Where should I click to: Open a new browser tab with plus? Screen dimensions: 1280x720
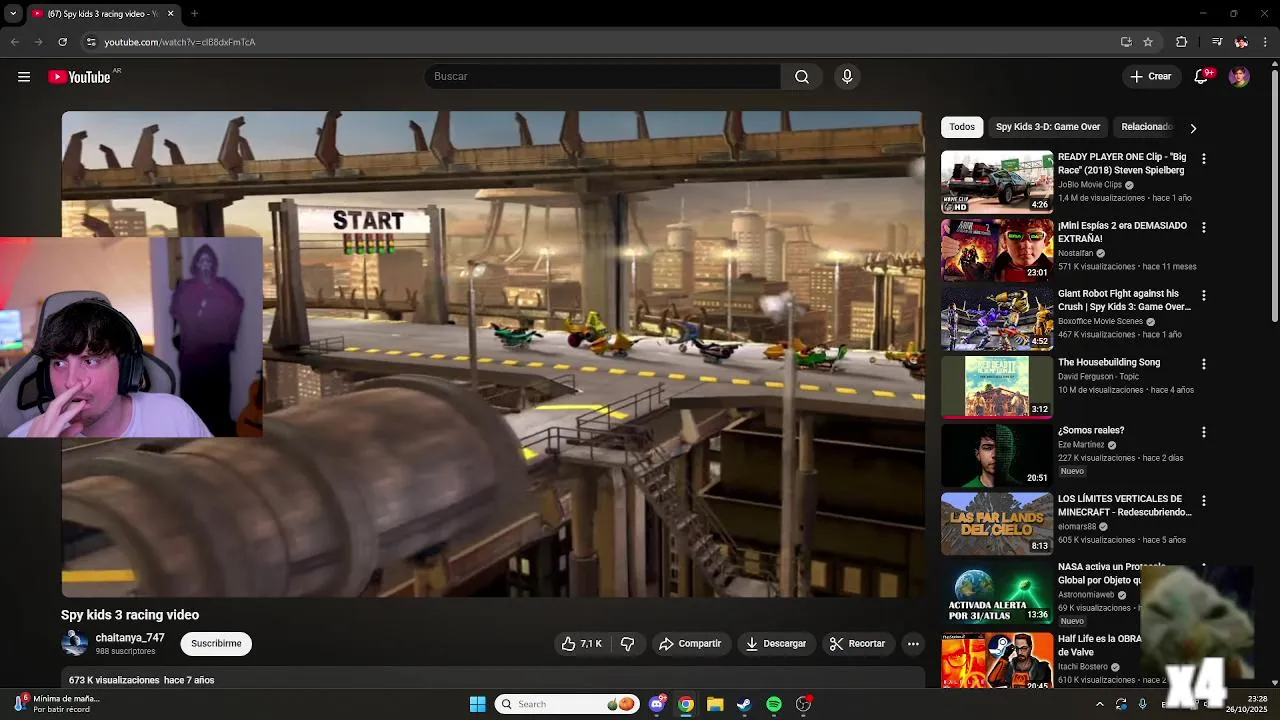194,14
